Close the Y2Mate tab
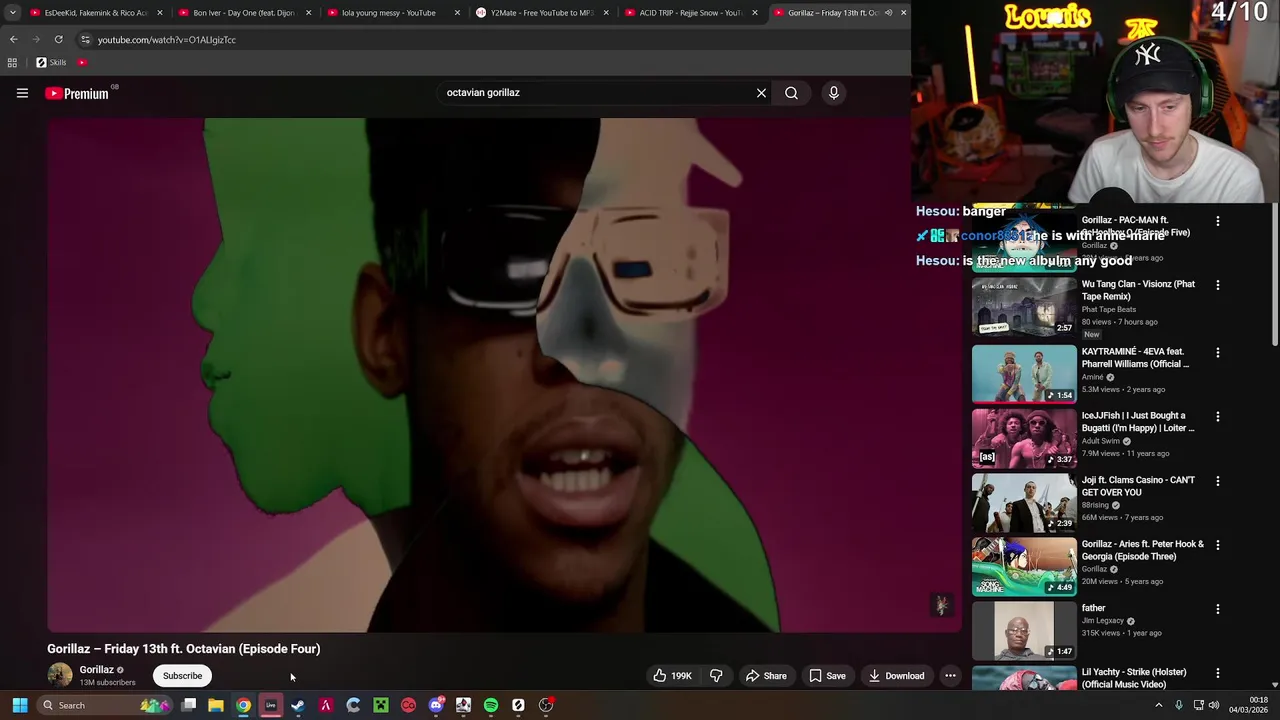Image resolution: width=1280 pixels, height=720 pixels. click(x=606, y=13)
